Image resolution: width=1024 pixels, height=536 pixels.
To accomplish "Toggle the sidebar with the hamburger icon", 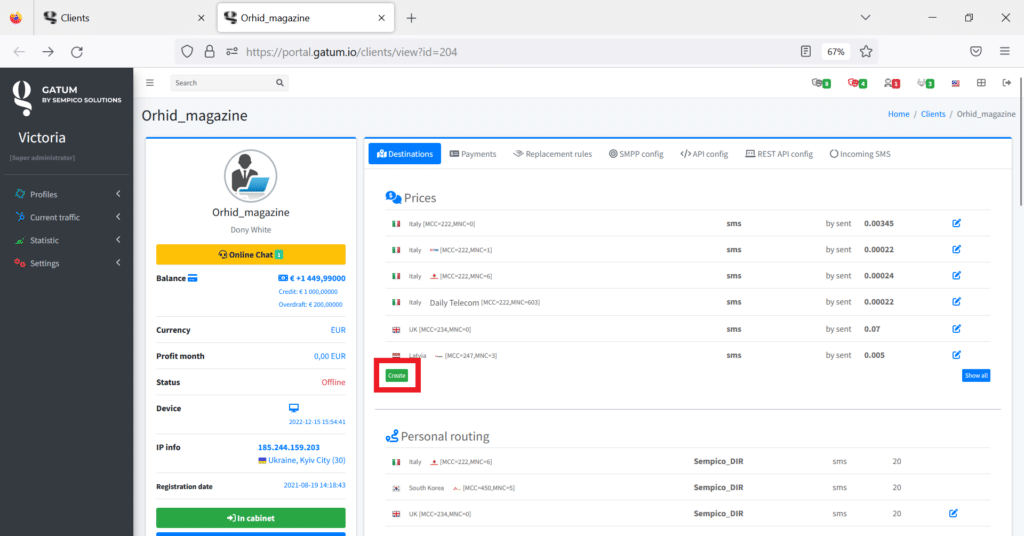I will [x=150, y=83].
